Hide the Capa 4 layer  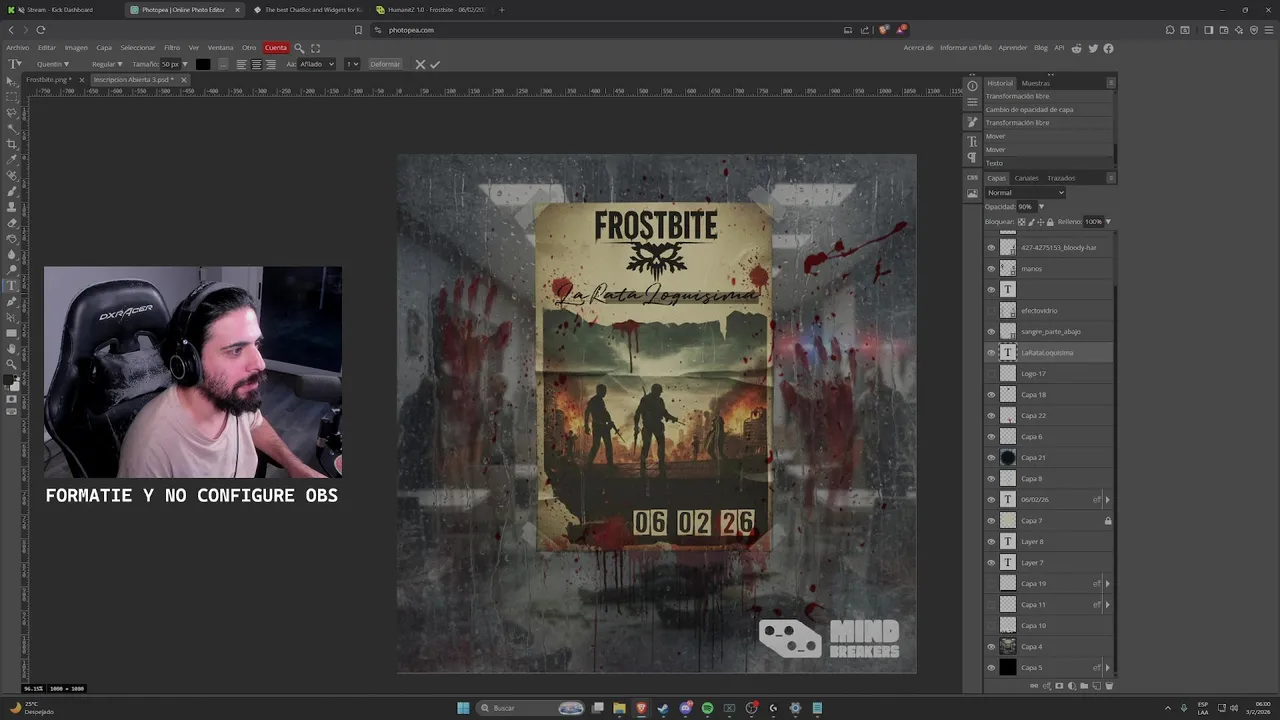pos(991,647)
